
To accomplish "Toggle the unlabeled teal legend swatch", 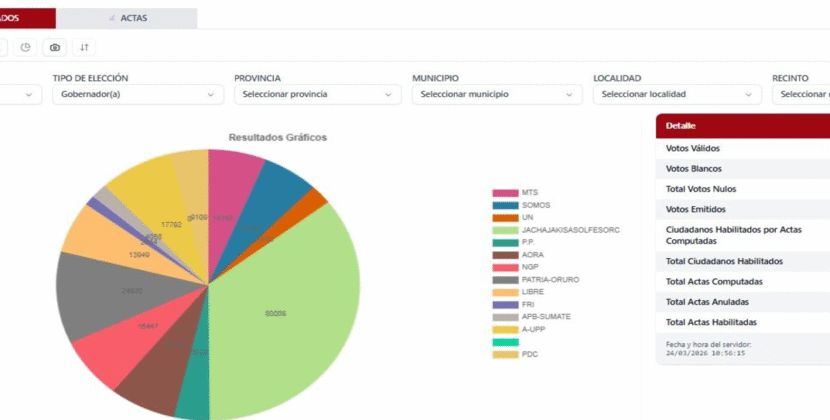I will pyautogui.click(x=505, y=342).
